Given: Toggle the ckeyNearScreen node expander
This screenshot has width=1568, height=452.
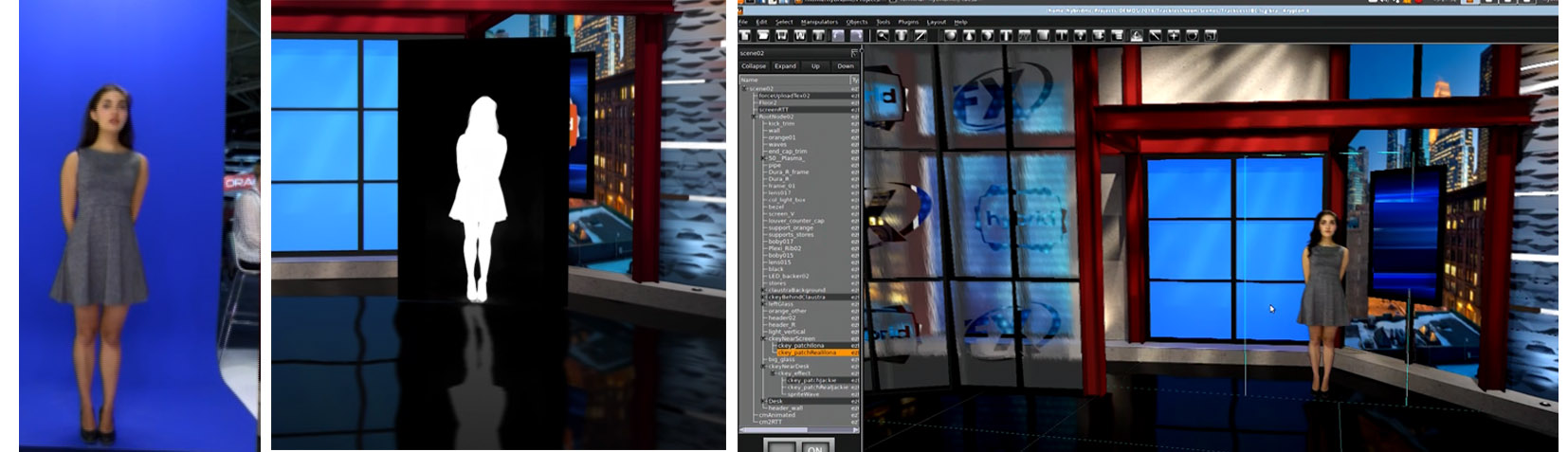Looking at the screenshot, I should 763,338.
